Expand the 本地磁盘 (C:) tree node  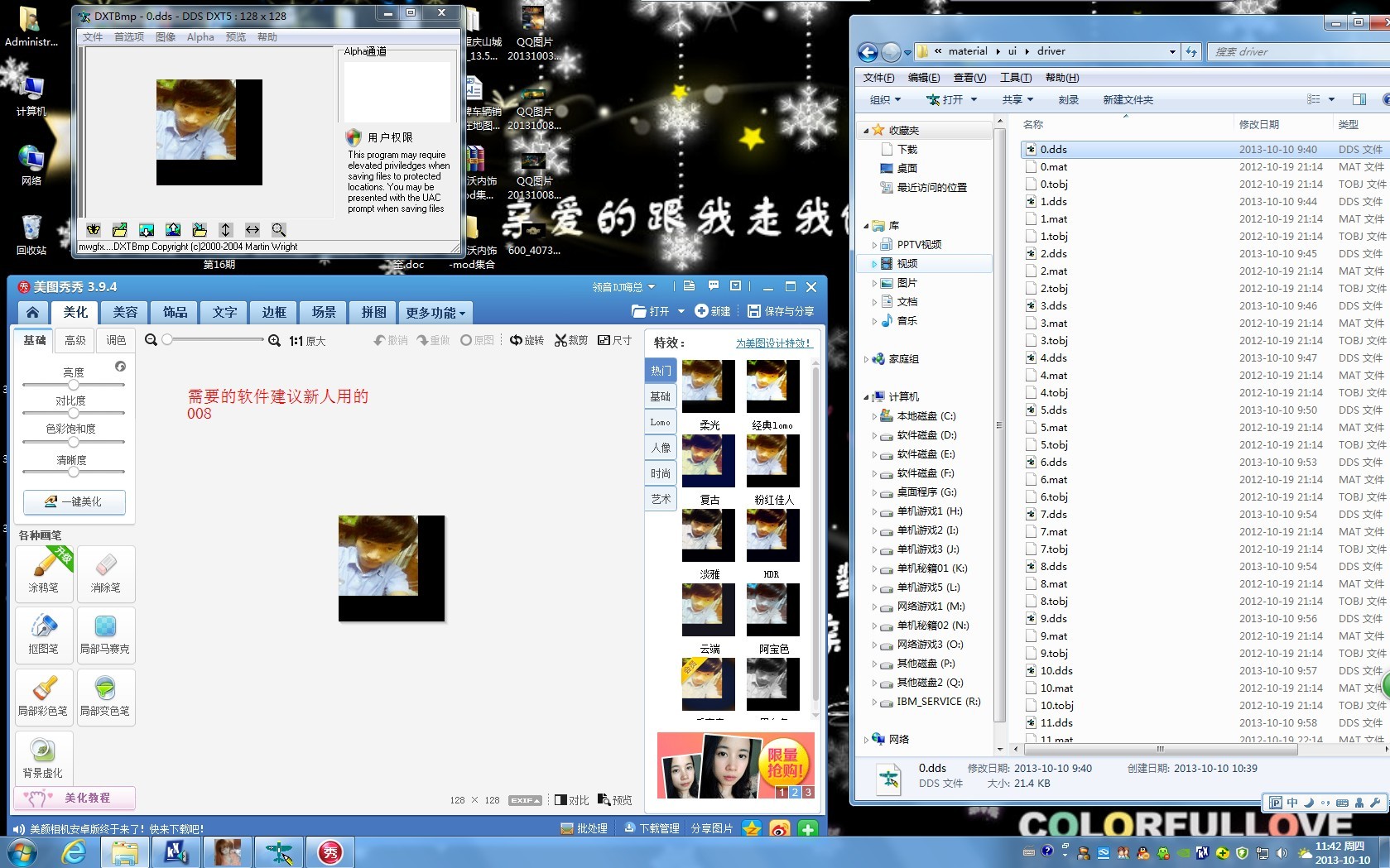874,416
